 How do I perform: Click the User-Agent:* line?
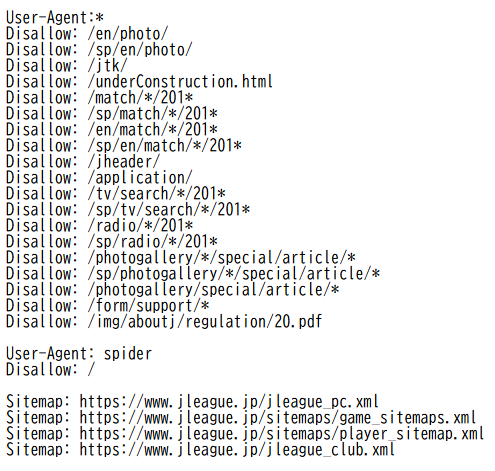[55, 18]
